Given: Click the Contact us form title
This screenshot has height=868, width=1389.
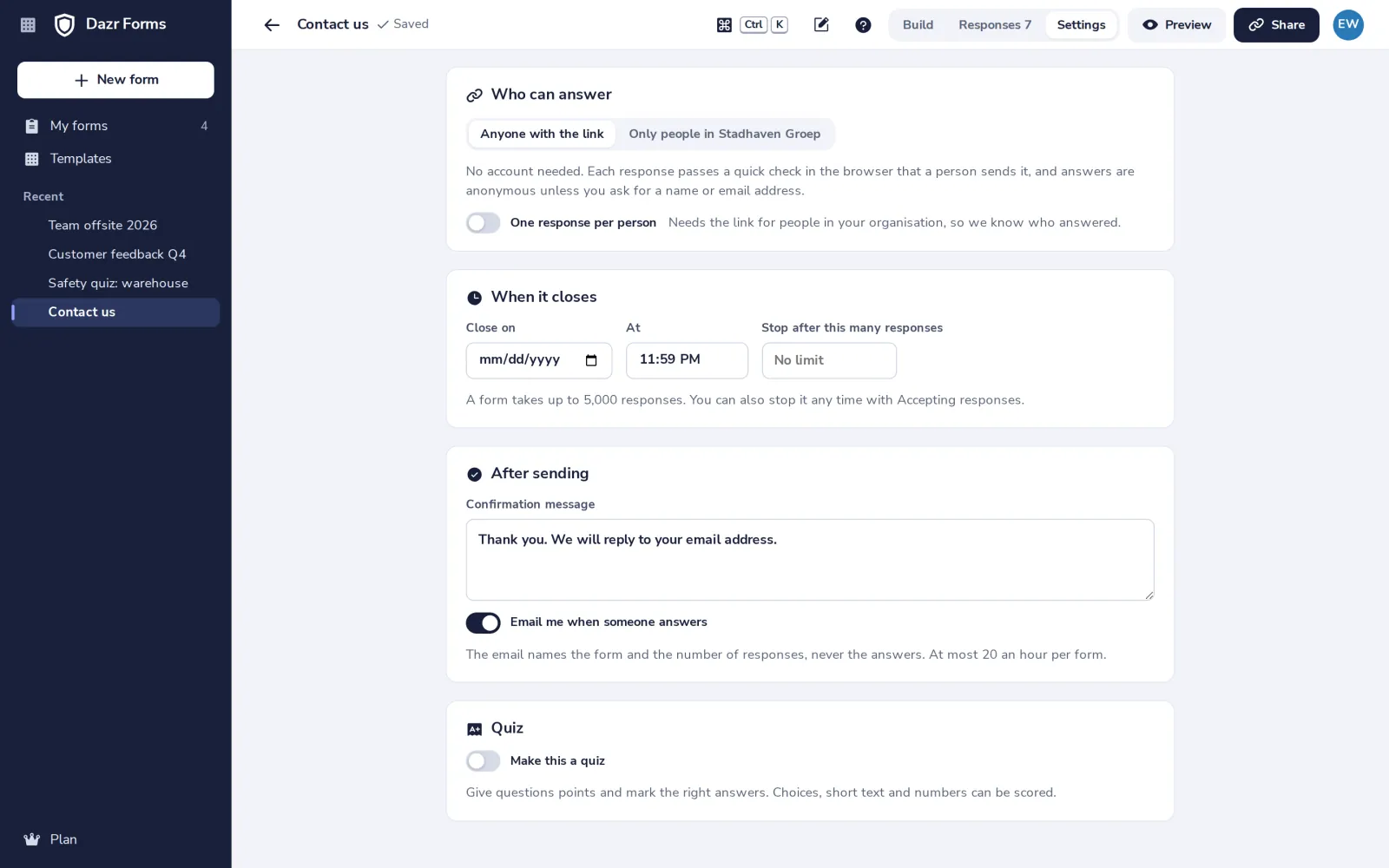Looking at the screenshot, I should click(332, 24).
